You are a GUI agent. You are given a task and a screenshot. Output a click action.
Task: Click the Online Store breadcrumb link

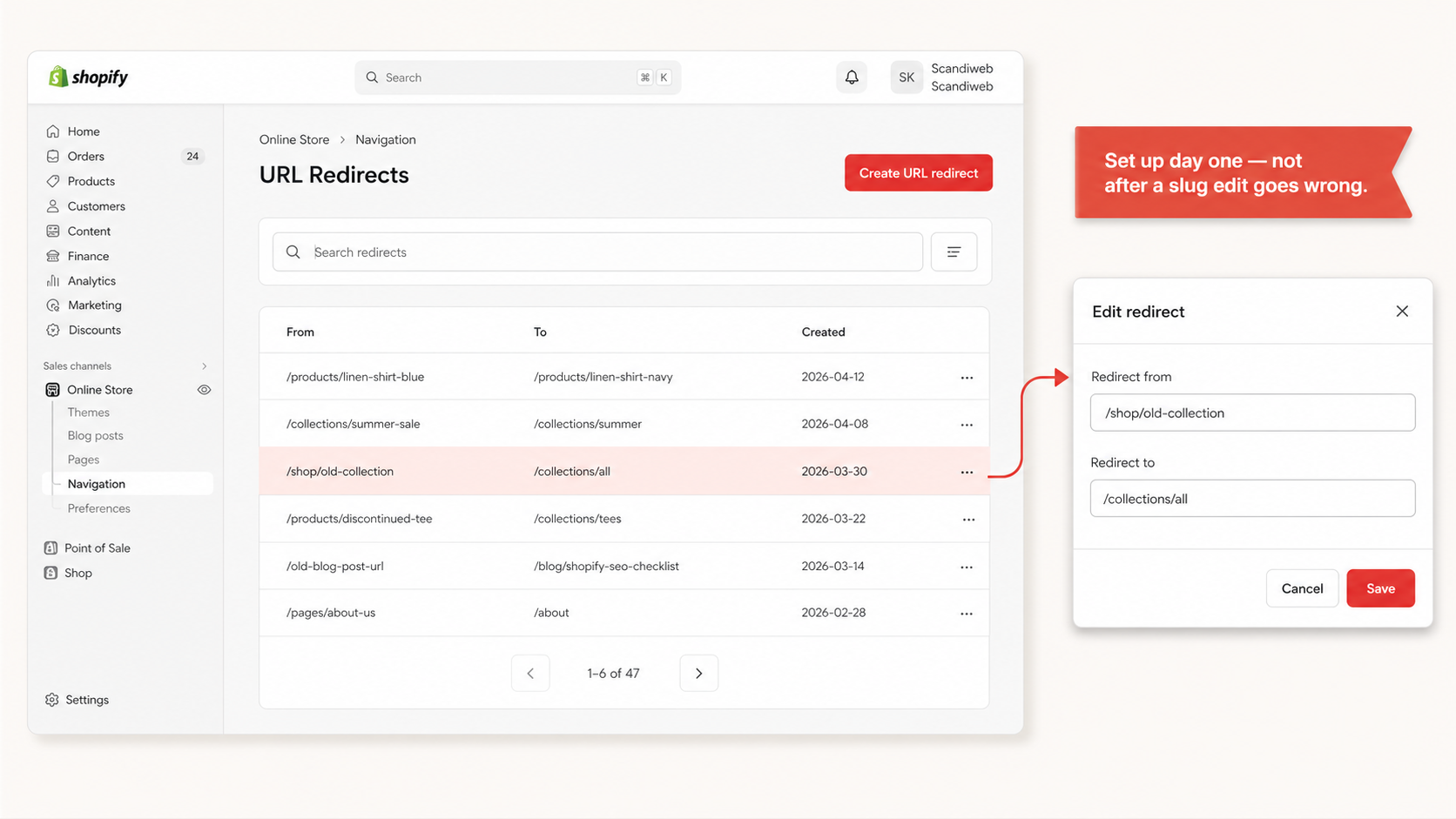tap(293, 139)
